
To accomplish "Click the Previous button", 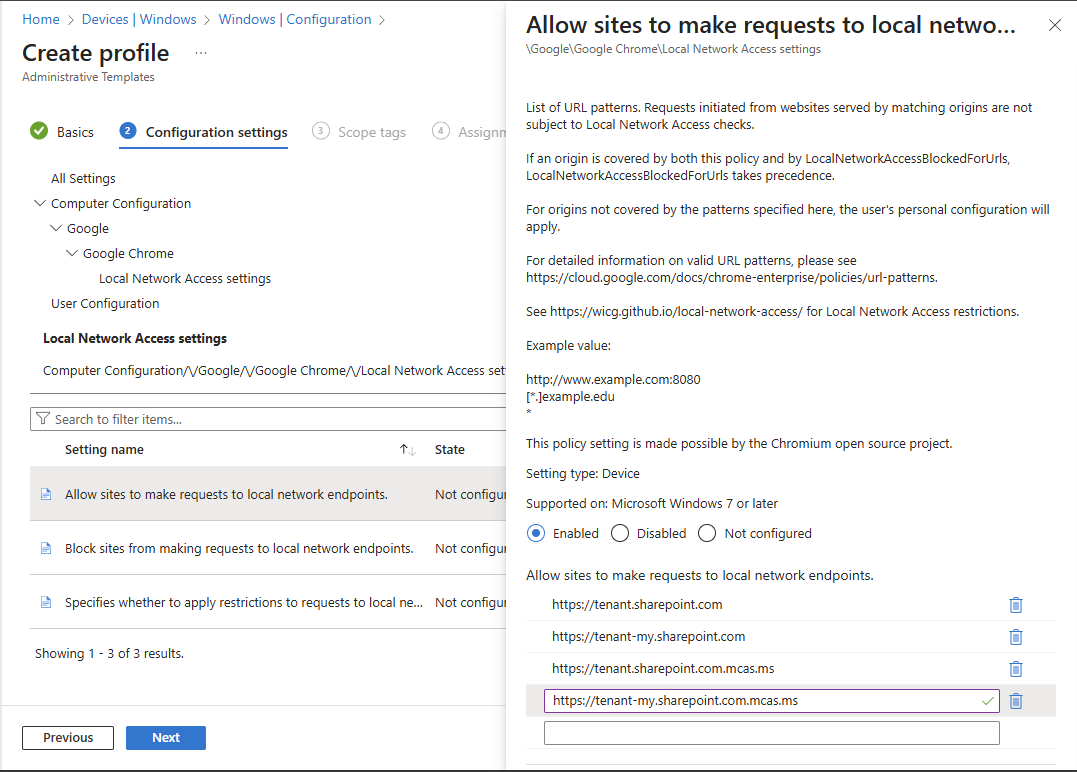I will pos(68,738).
